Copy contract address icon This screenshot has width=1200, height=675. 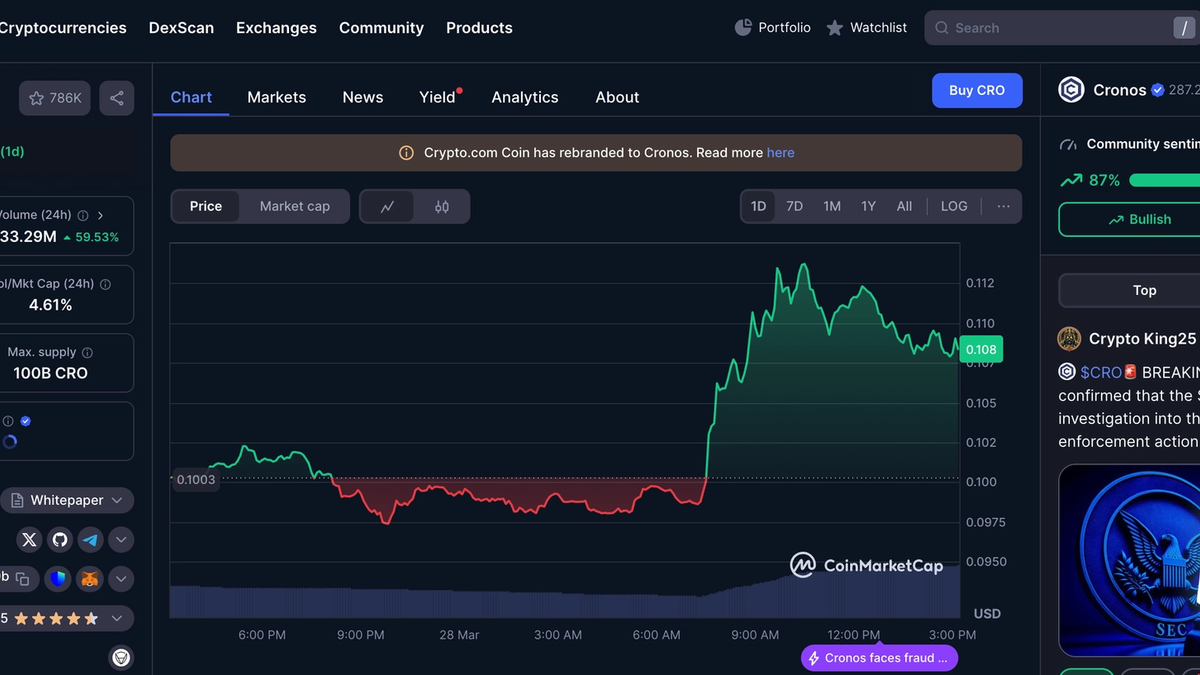click(22, 578)
